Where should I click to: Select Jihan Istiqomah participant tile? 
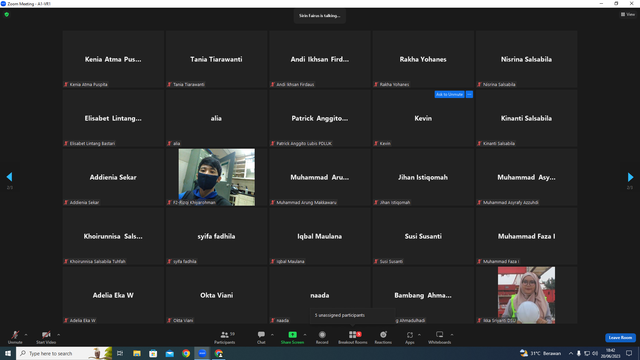click(423, 177)
